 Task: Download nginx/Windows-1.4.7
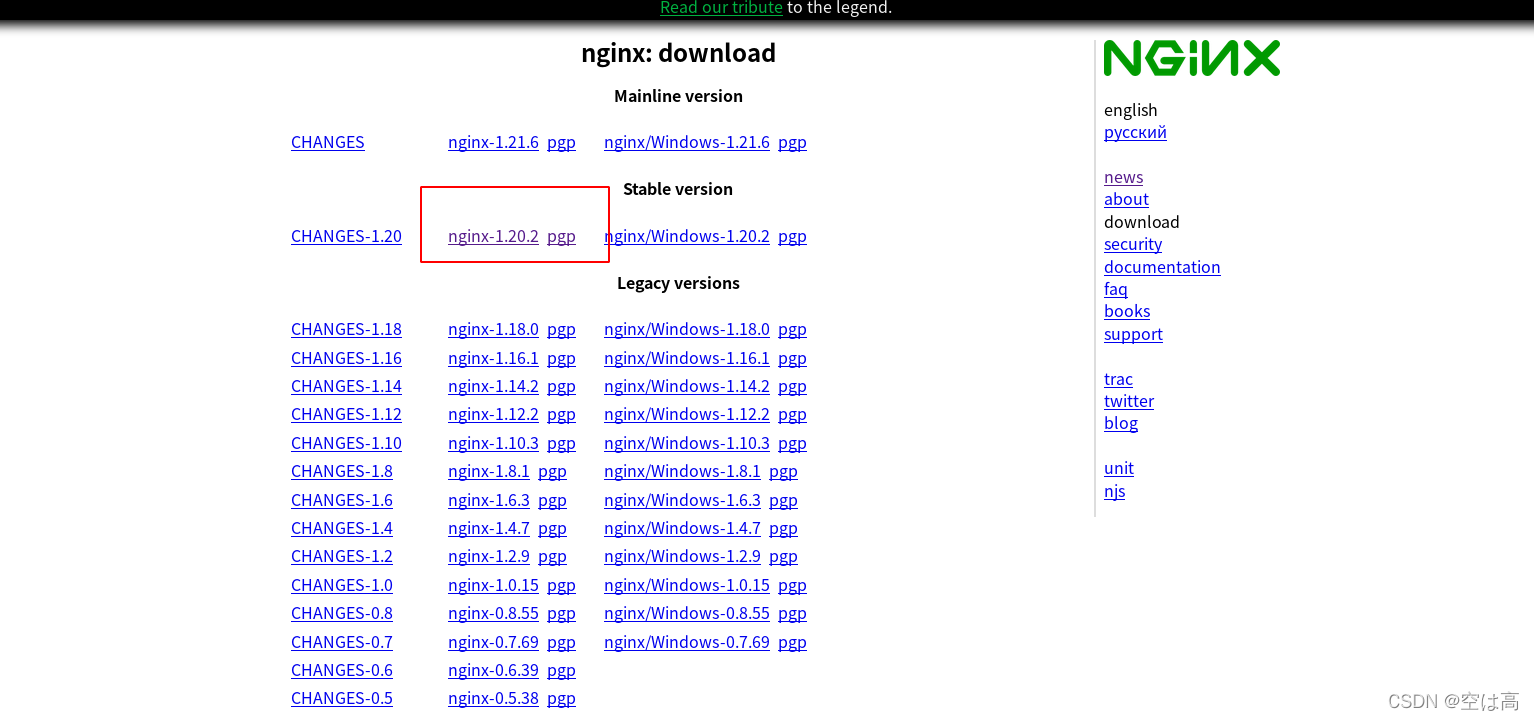[682, 528]
